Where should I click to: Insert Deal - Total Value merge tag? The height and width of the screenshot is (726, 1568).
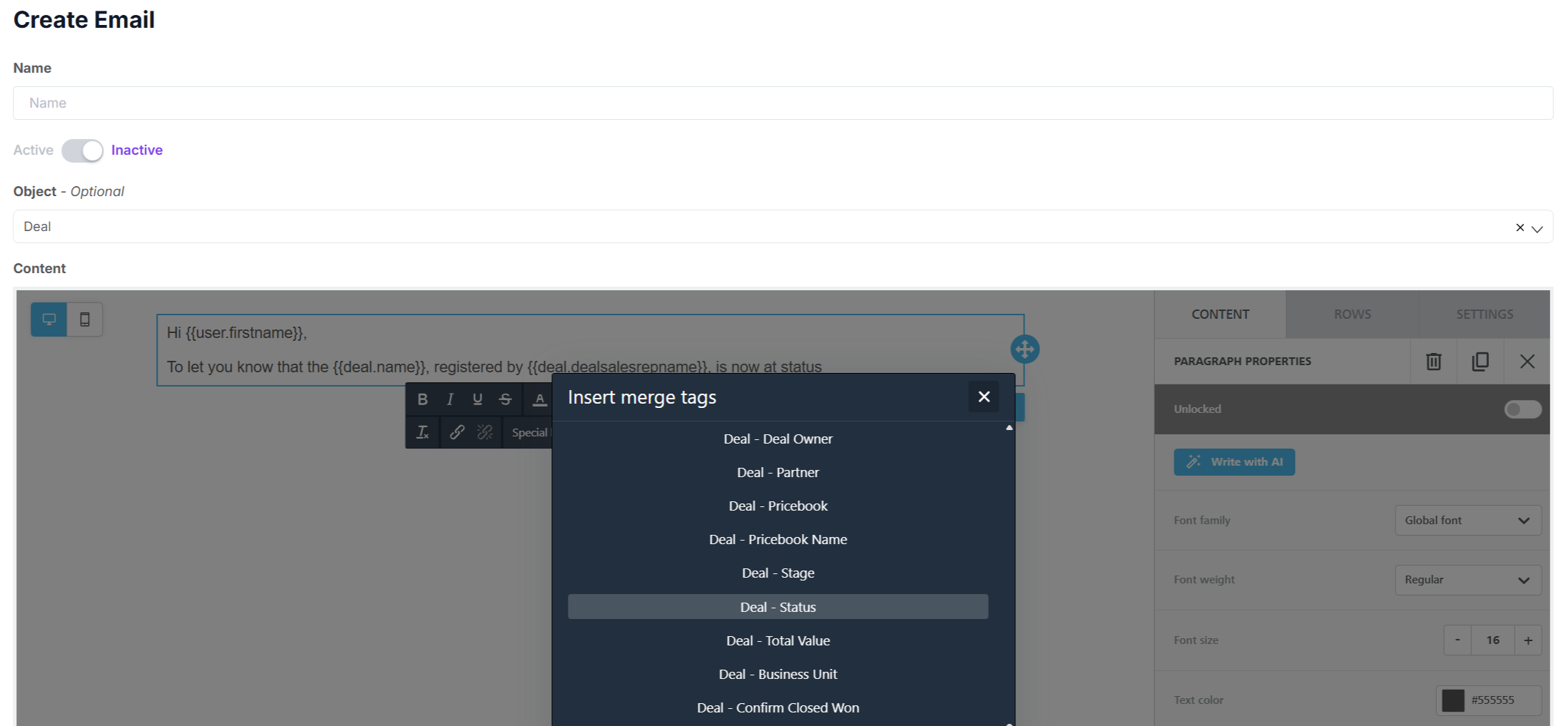(778, 640)
